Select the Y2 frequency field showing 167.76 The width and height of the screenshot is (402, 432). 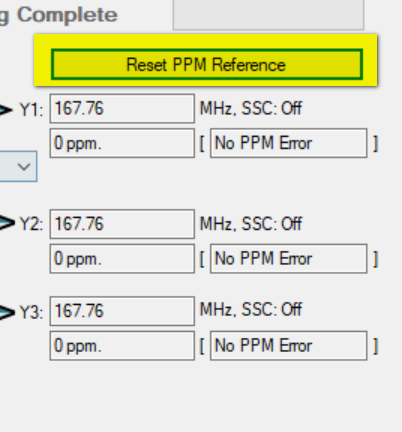click(122, 224)
